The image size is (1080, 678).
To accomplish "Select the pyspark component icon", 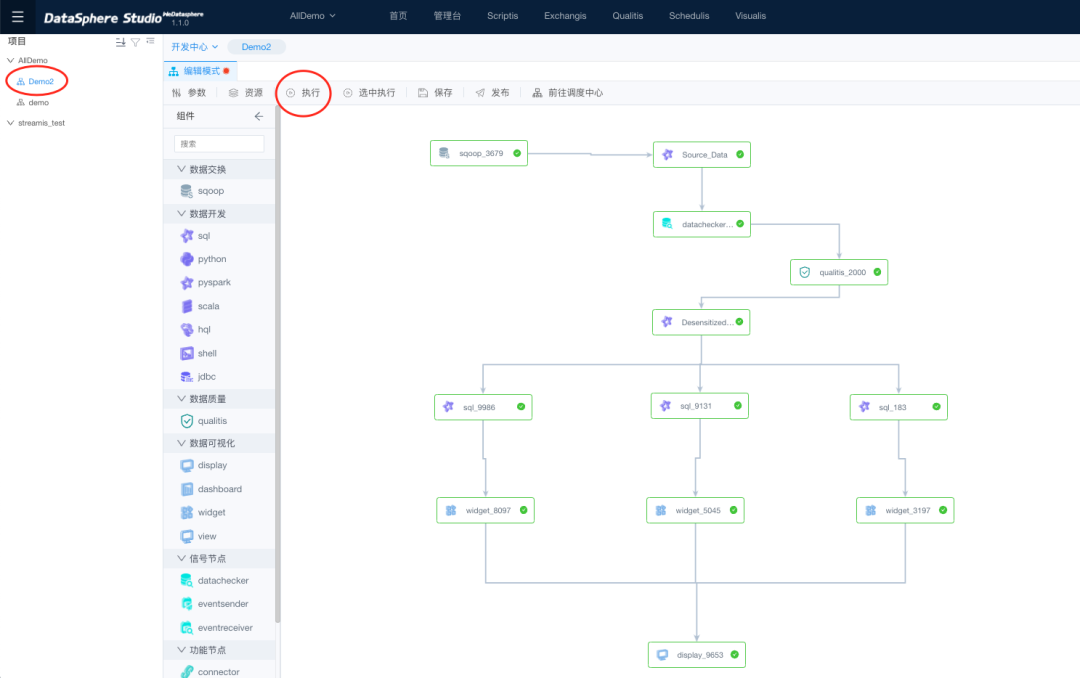I will click(187, 283).
